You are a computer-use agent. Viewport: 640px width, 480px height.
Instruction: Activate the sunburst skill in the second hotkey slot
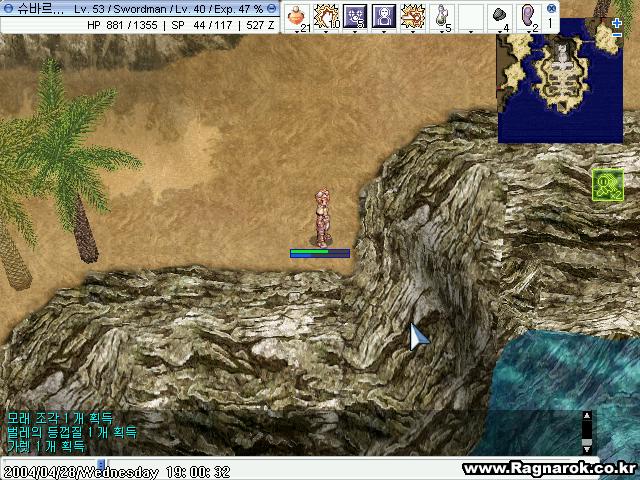point(326,16)
